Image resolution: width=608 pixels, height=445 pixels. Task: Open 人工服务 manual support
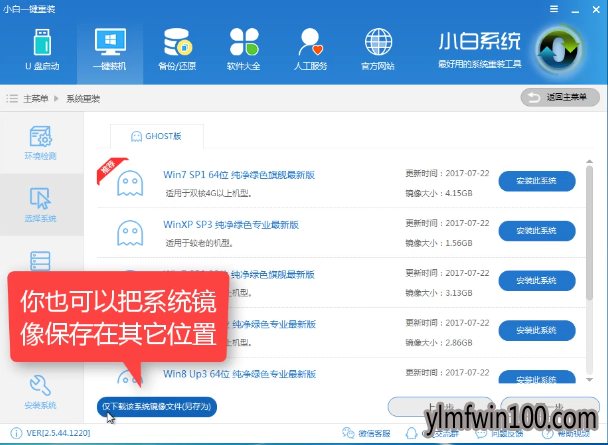tap(310, 50)
